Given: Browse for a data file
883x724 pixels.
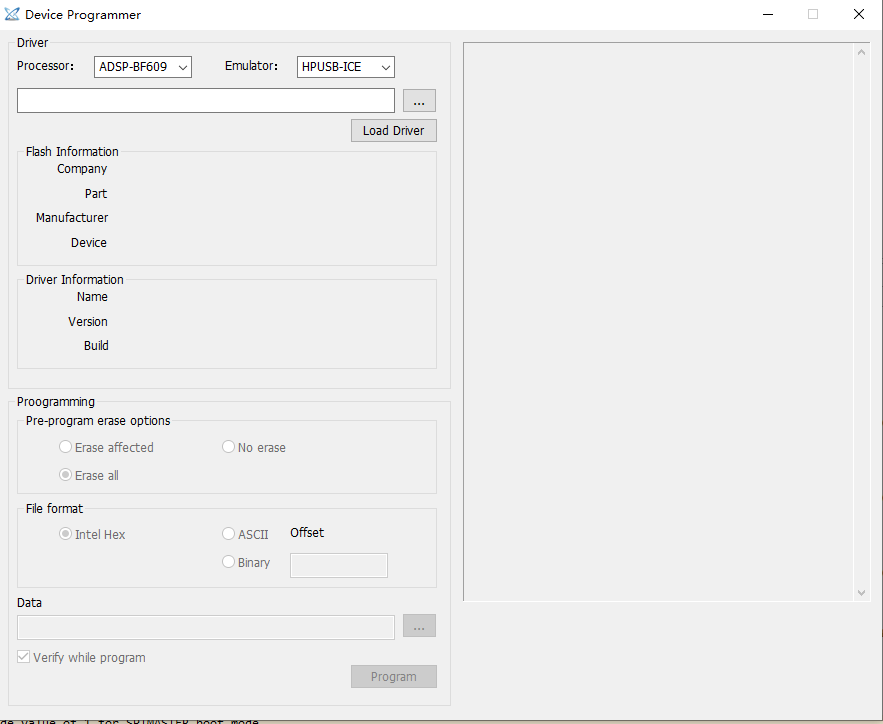Looking at the screenshot, I should [x=419, y=626].
